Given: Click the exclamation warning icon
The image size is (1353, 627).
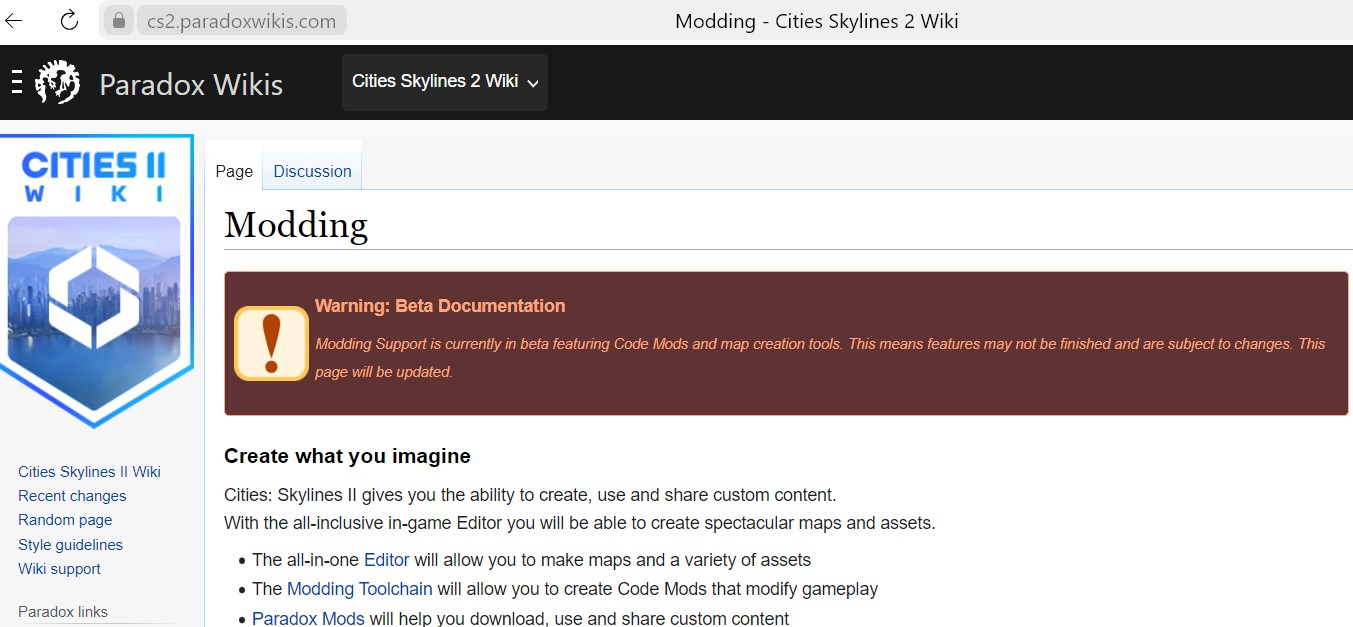Looking at the screenshot, I should click(271, 343).
